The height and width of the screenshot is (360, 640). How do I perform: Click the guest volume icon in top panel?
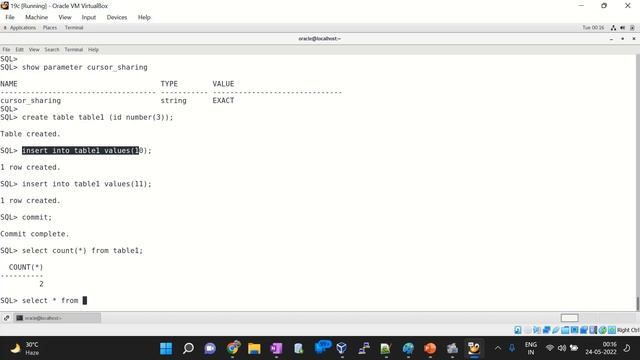(x=622, y=28)
